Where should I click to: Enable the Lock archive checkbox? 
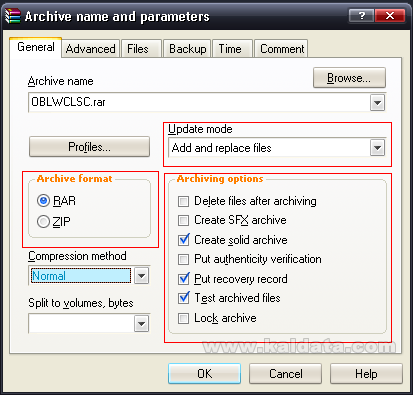click(x=183, y=318)
